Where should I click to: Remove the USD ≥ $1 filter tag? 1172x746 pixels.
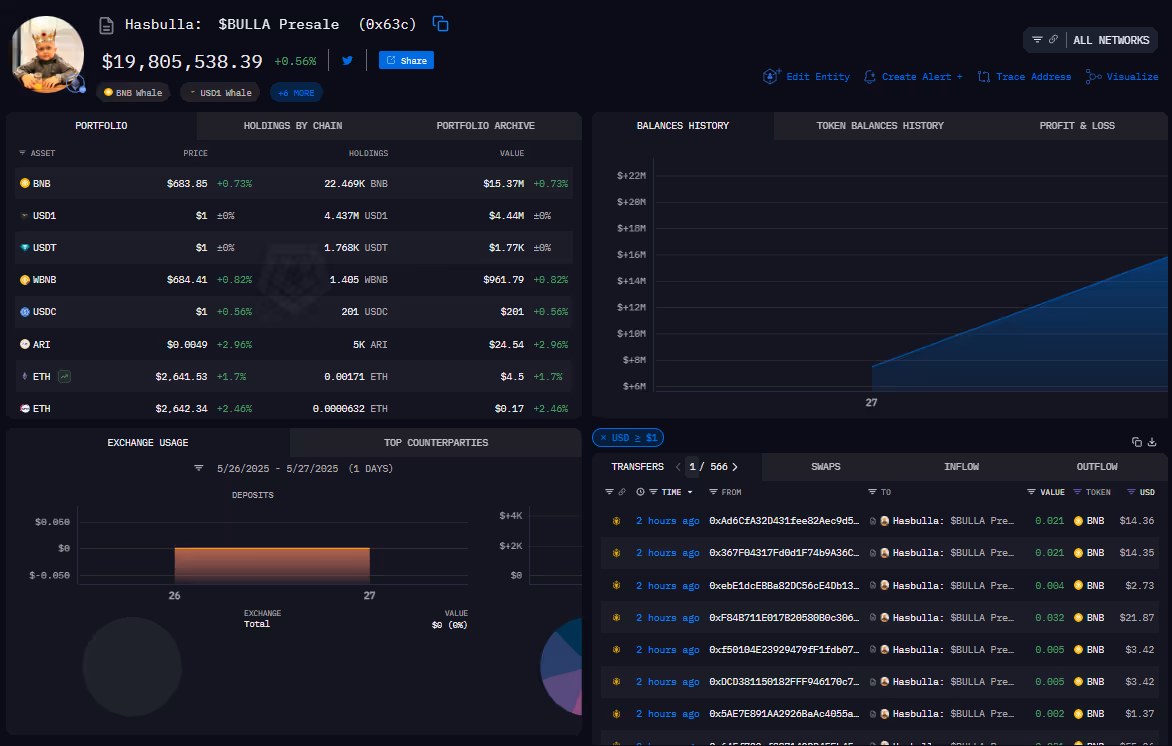[x=604, y=437]
